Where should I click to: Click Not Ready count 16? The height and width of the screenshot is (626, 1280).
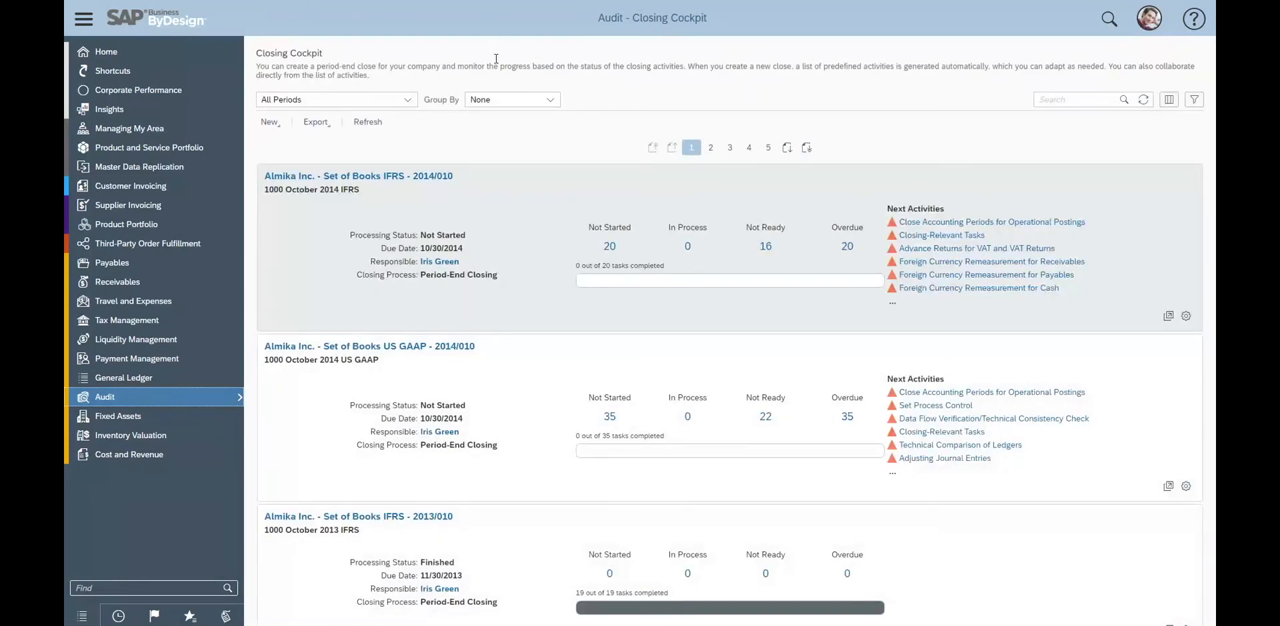765,246
